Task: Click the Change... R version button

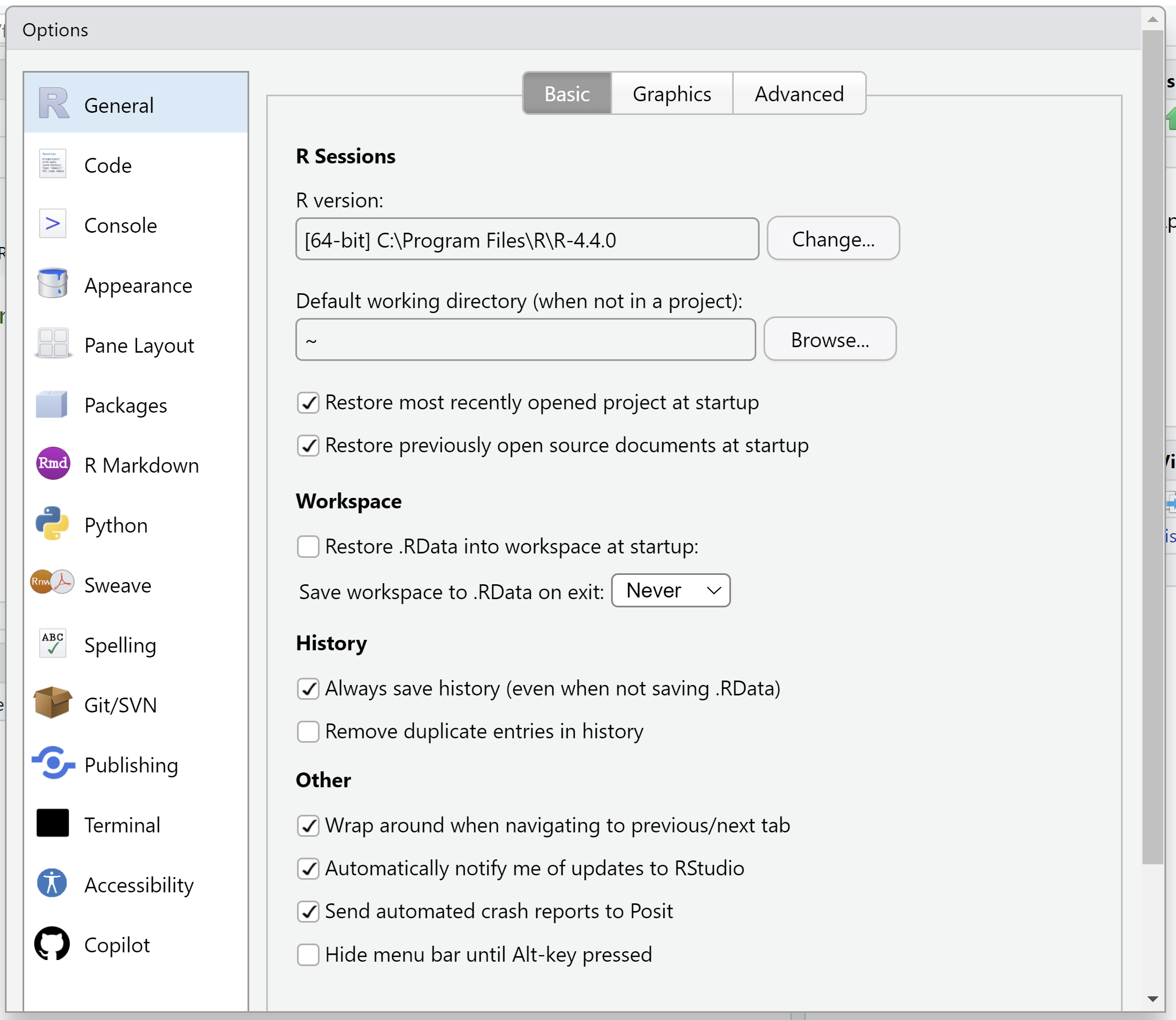Action: point(832,239)
